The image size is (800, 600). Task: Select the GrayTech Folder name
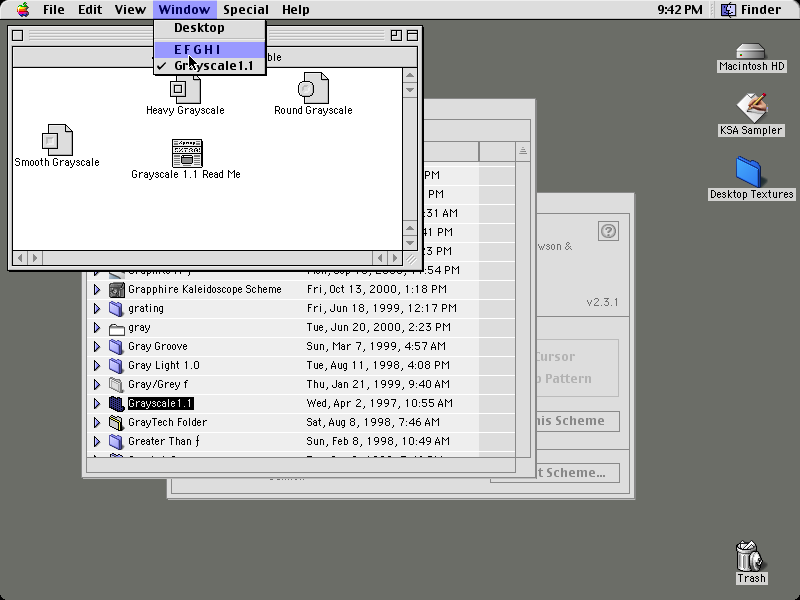(167, 422)
